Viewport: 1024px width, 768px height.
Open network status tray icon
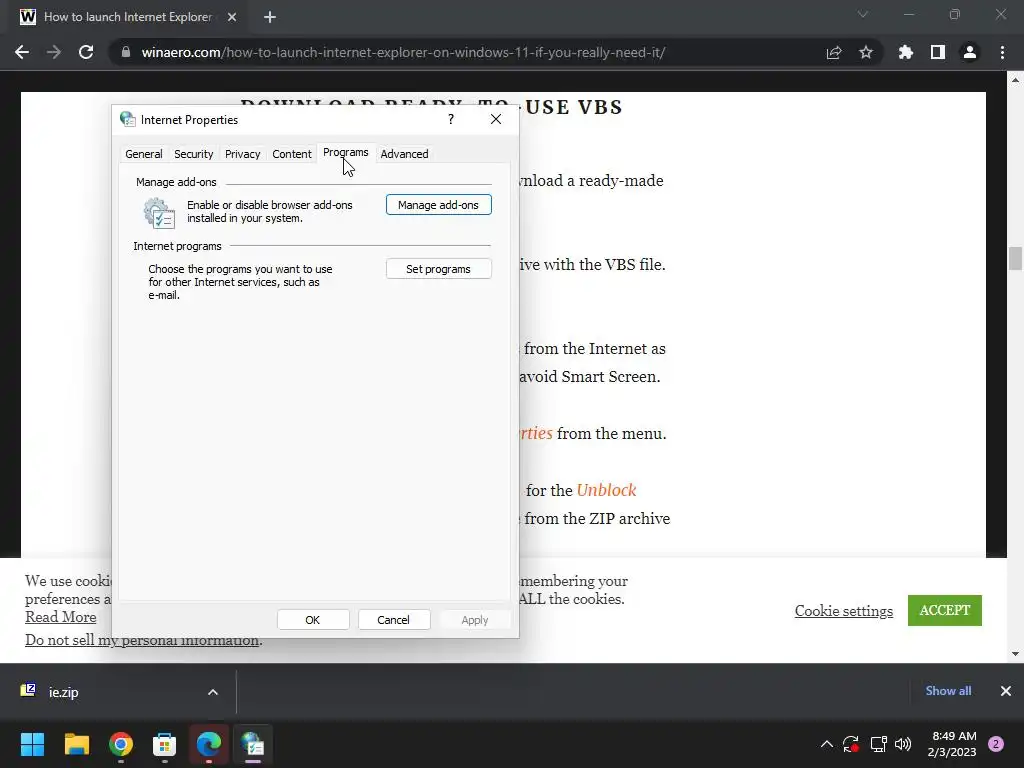(x=878, y=744)
